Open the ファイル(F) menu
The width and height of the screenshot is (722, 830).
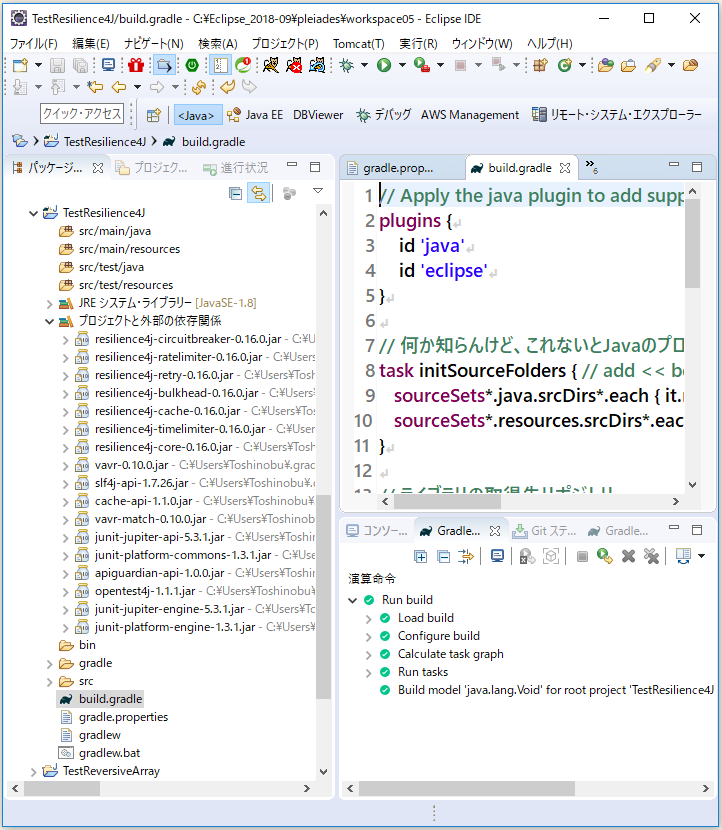(x=34, y=43)
